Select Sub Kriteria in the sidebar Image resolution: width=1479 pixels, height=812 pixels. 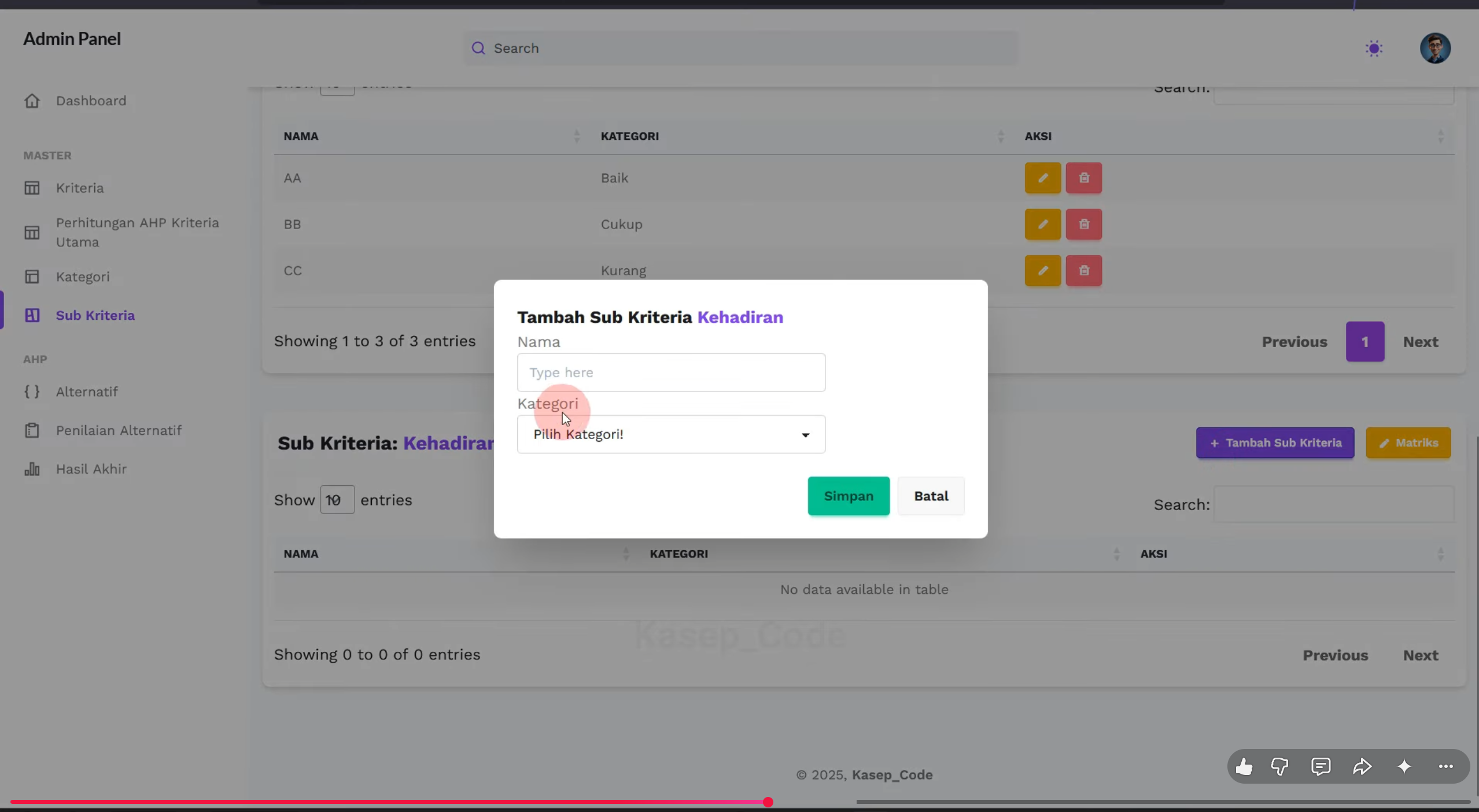95,315
